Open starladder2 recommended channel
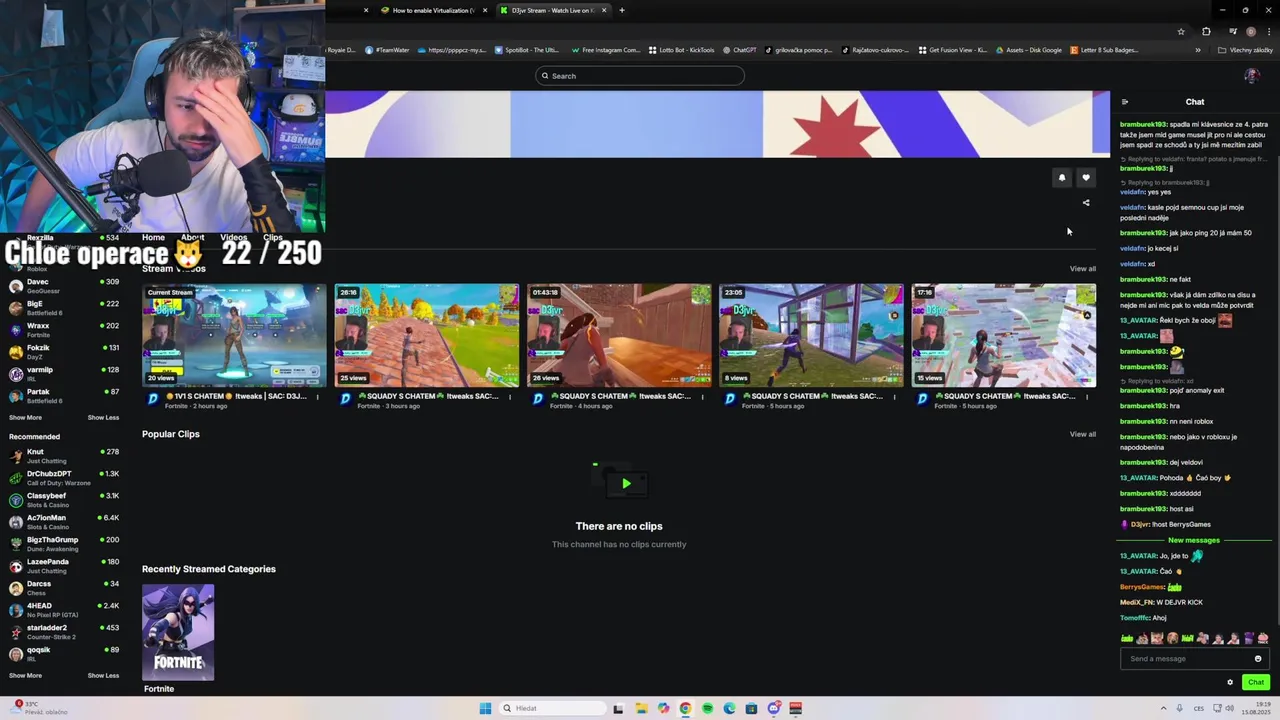Image resolution: width=1280 pixels, height=720 pixels. (x=64, y=632)
